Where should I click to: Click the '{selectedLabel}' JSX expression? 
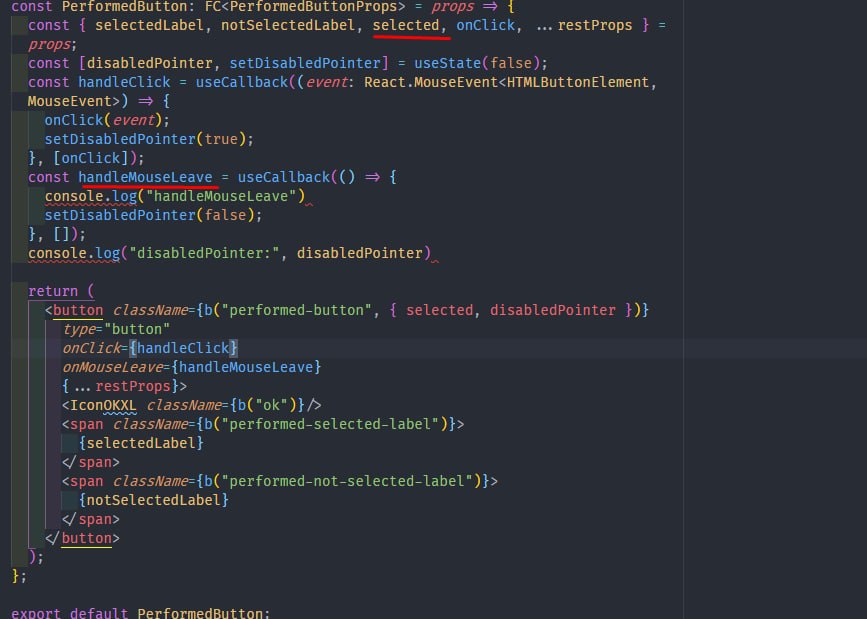tap(141, 443)
